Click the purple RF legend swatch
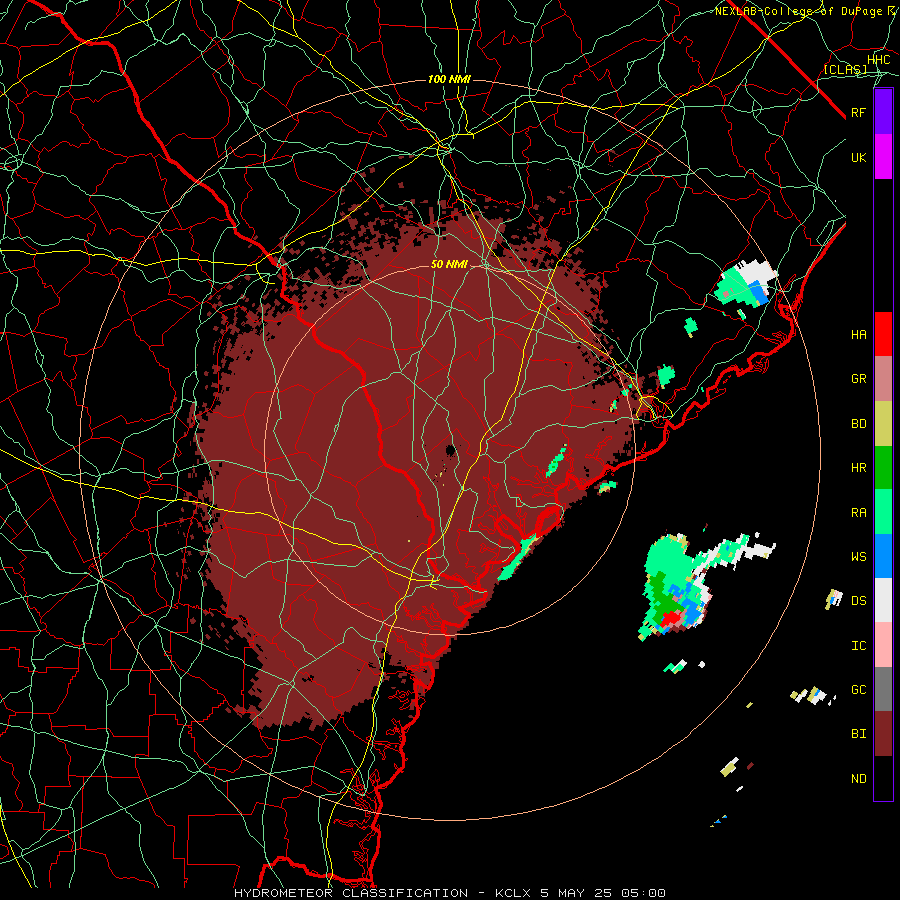This screenshot has height=900, width=900. [x=883, y=112]
